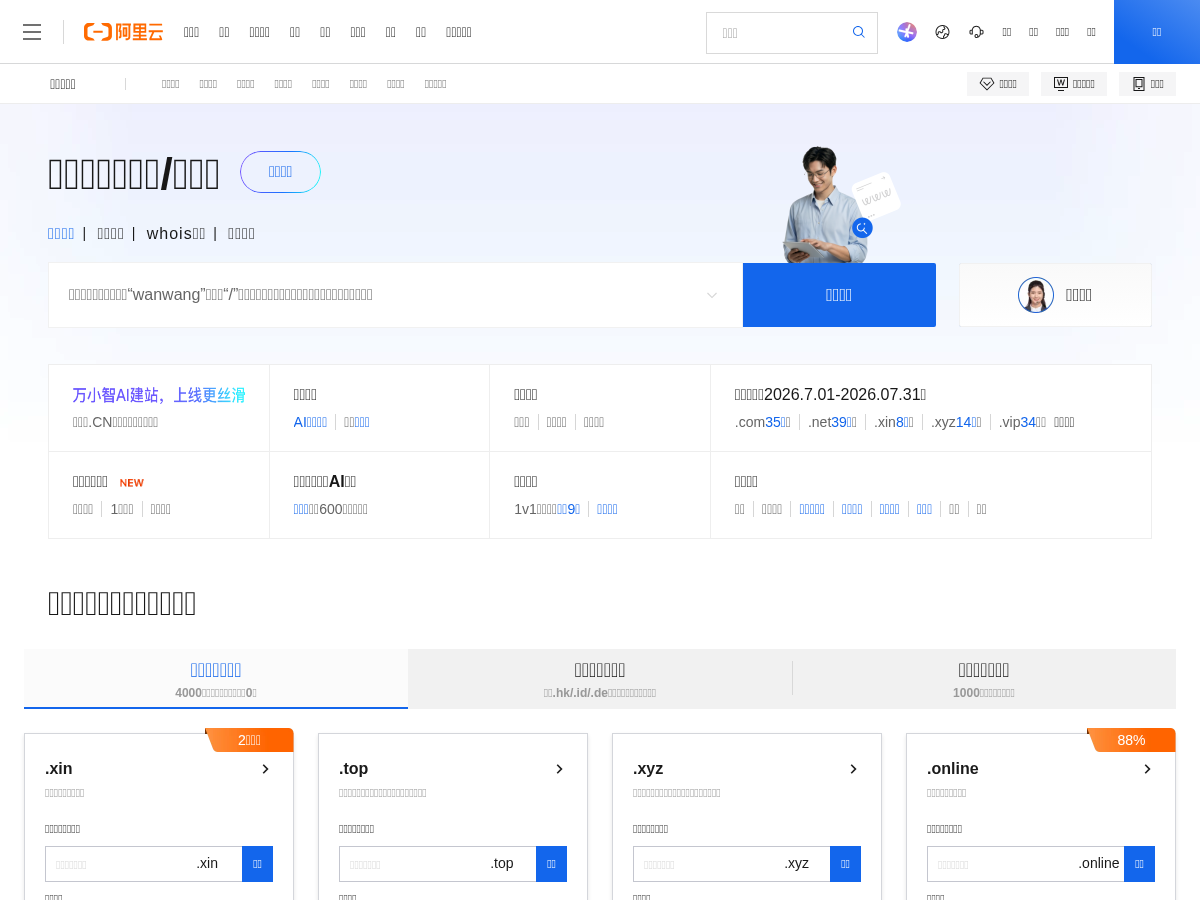Screen dimensions: 1200x900
Task: Click the orange 88% badge on .online card
Action: [1131, 740]
